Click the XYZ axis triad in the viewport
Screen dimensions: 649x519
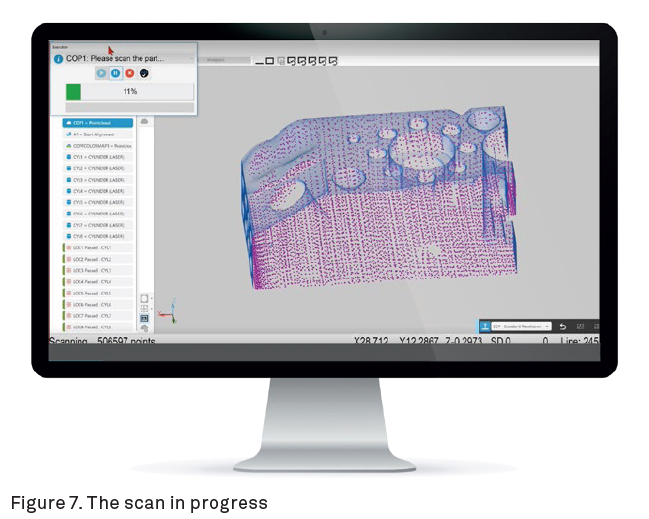170,311
